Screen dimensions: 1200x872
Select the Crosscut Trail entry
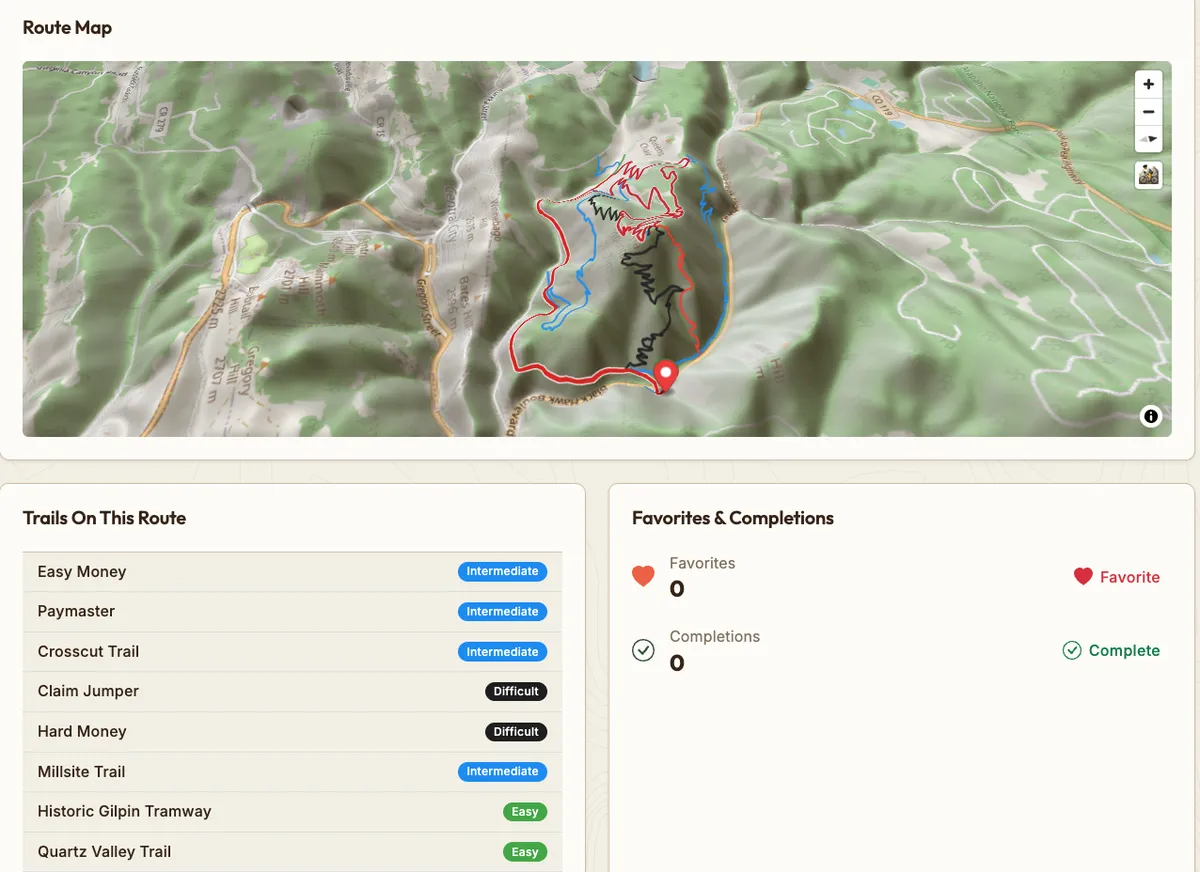(x=88, y=652)
